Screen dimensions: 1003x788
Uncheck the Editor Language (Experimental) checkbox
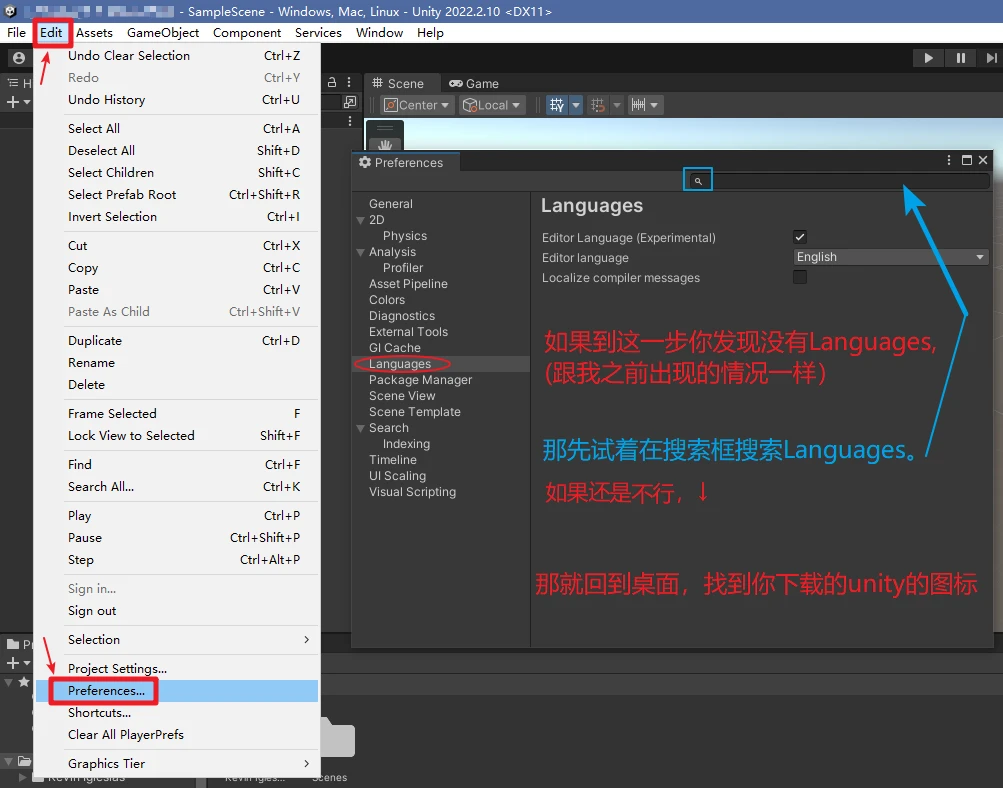point(800,237)
